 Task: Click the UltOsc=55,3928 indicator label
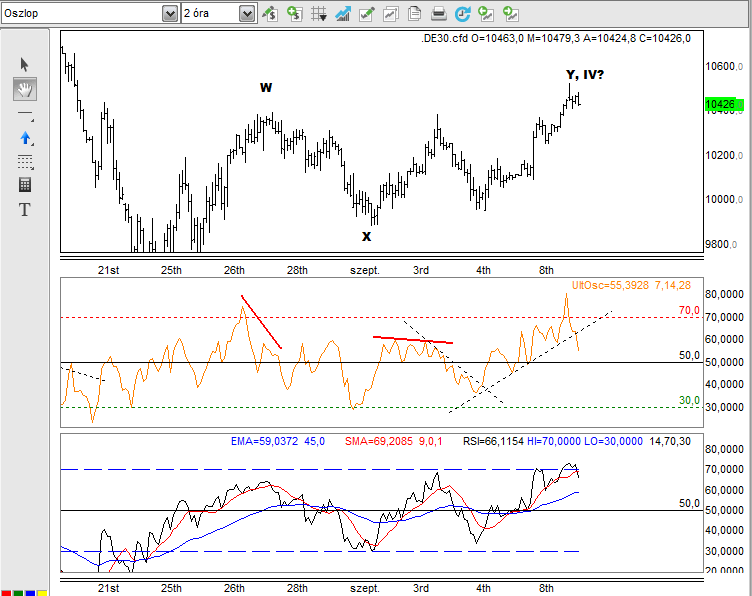pyautogui.click(x=610, y=285)
